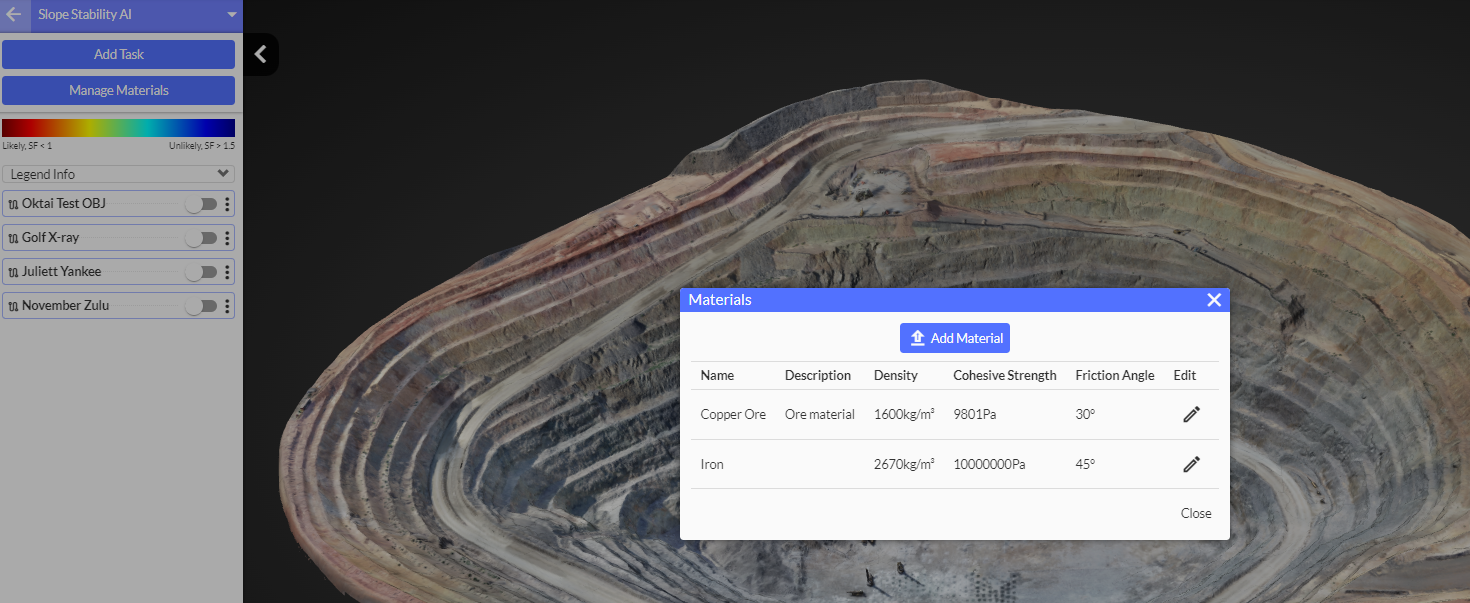Open more options for November Zulu
The height and width of the screenshot is (603, 1470).
pyautogui.click(x=227, y=306)
